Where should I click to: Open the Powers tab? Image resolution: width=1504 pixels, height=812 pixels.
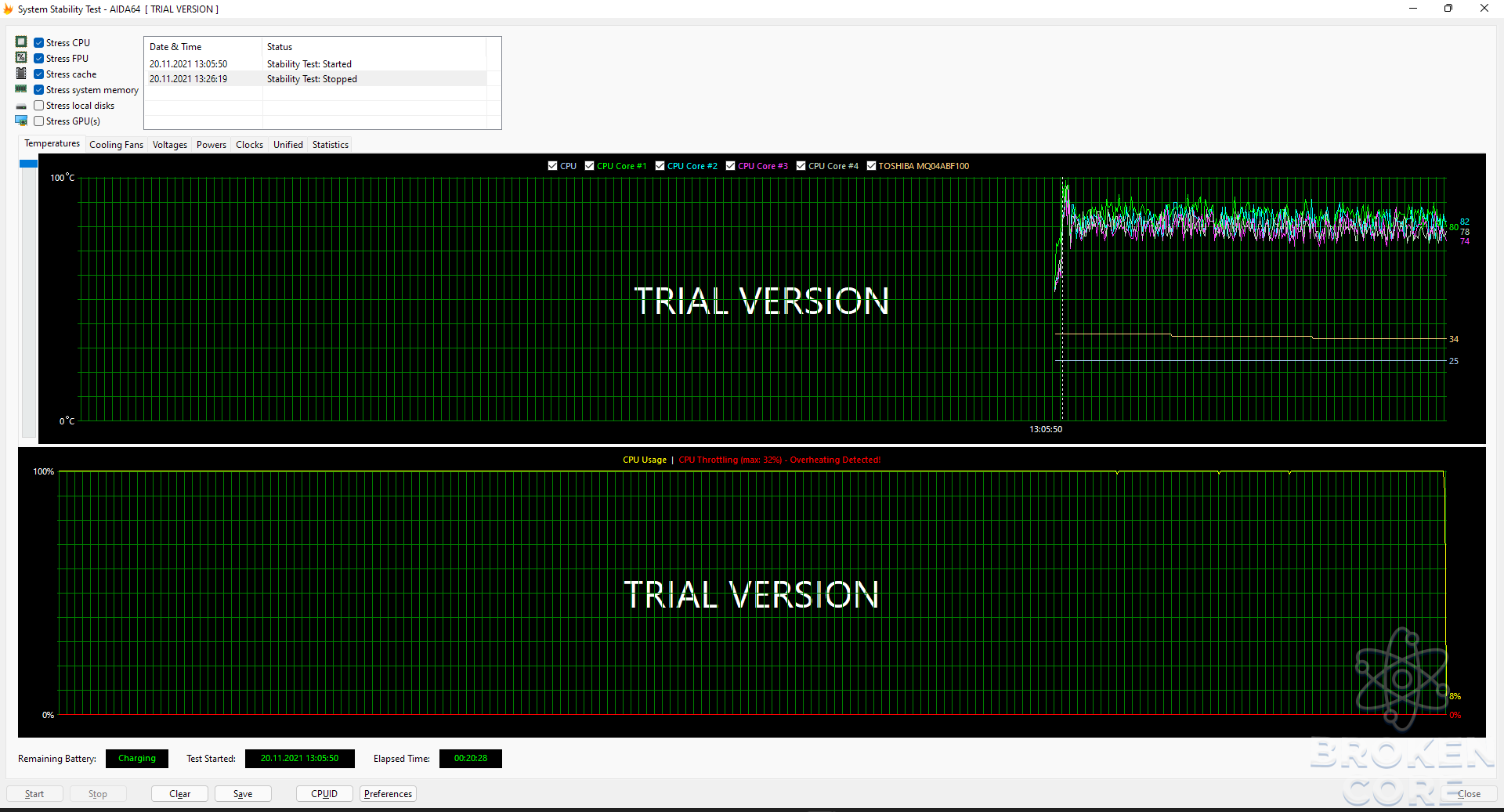point(211,145)
